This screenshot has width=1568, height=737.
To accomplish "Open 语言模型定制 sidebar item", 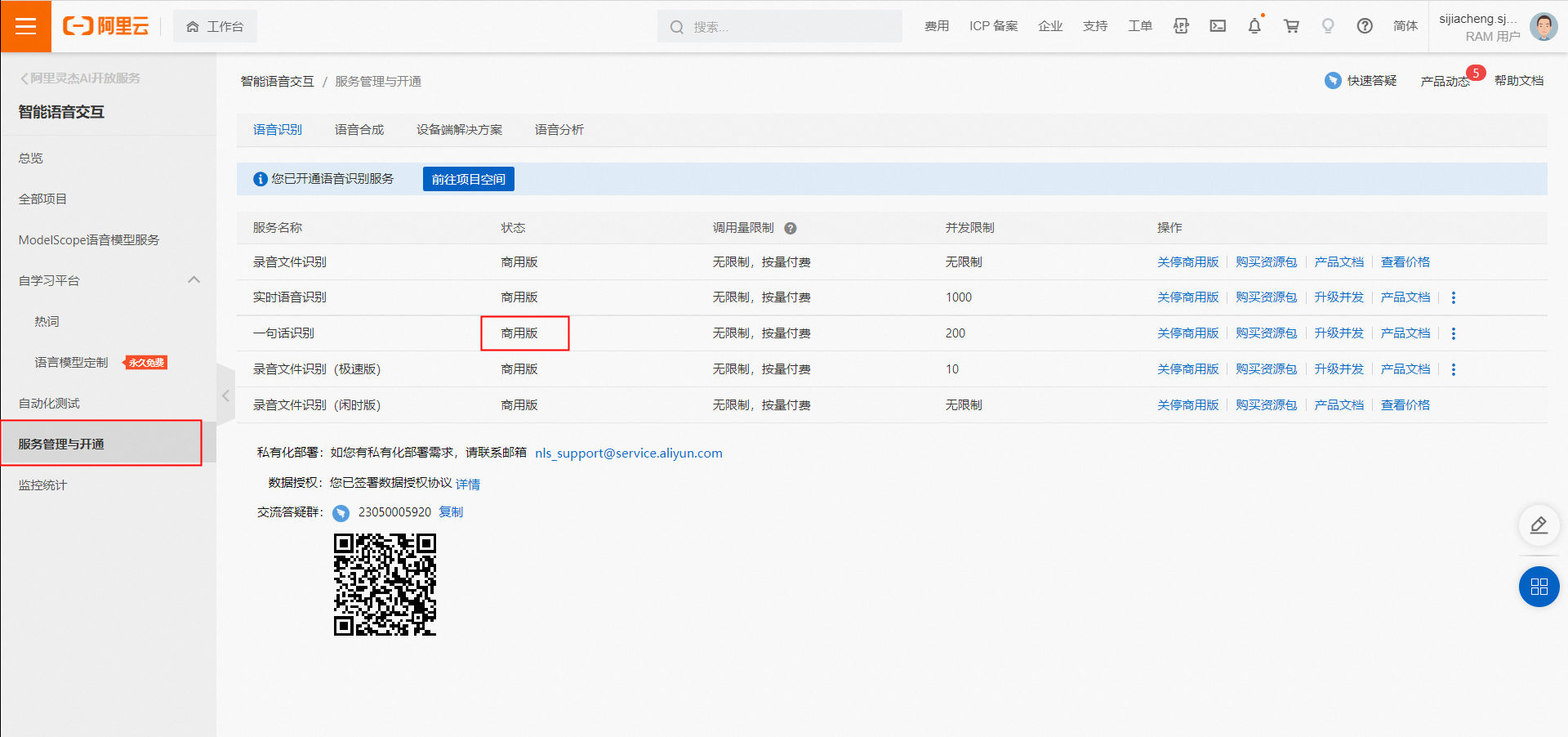I will [71, 363].
